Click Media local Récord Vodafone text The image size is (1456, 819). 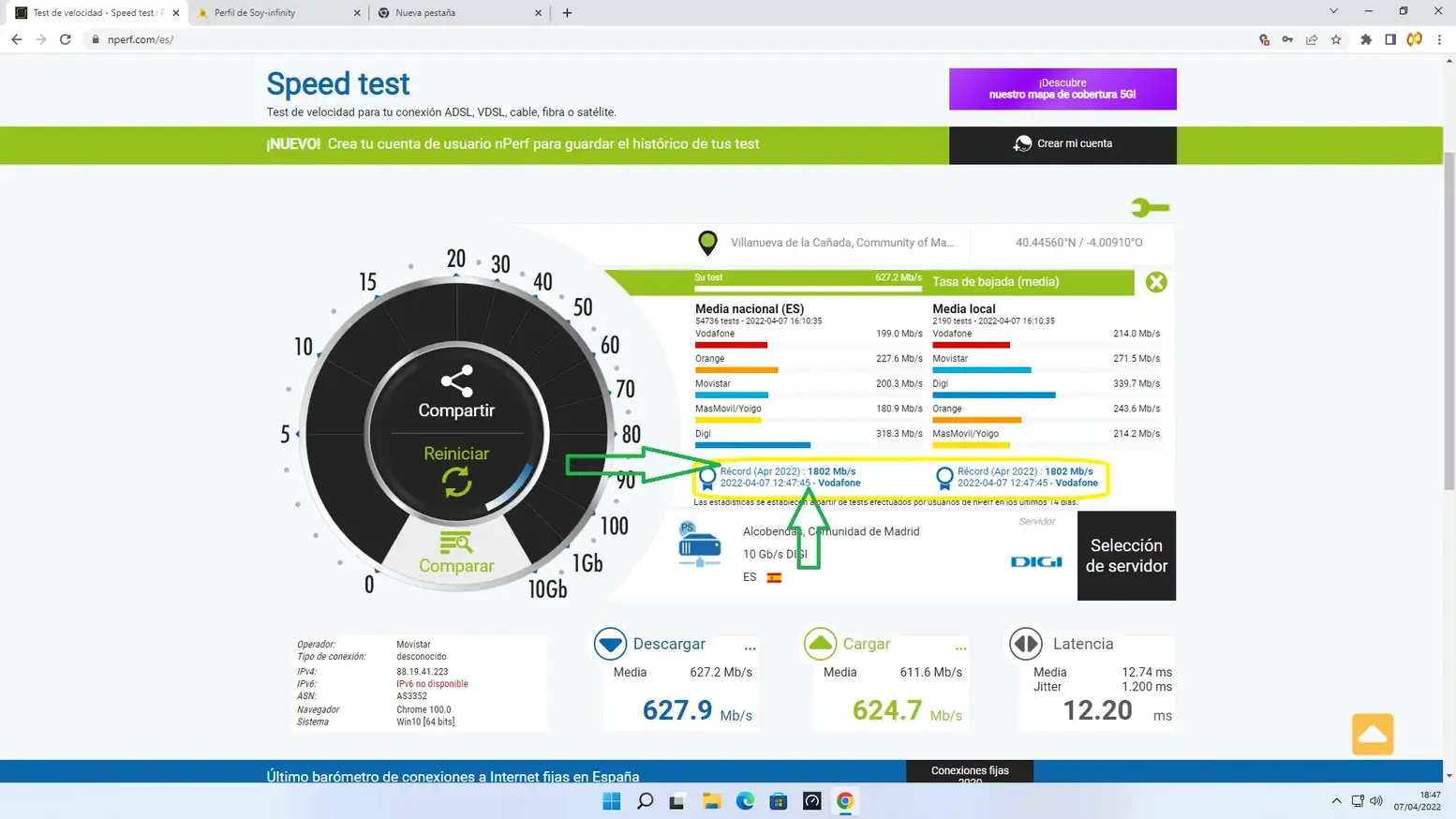pos(1027,477)
